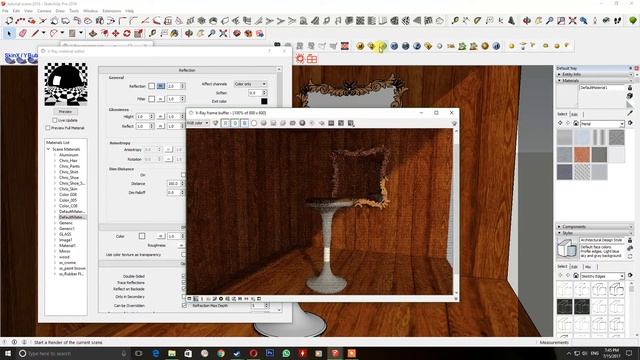This screenshot has height=360, width=640.
Task: Select wood in the materials list
Action: click(x=64, y=257)
